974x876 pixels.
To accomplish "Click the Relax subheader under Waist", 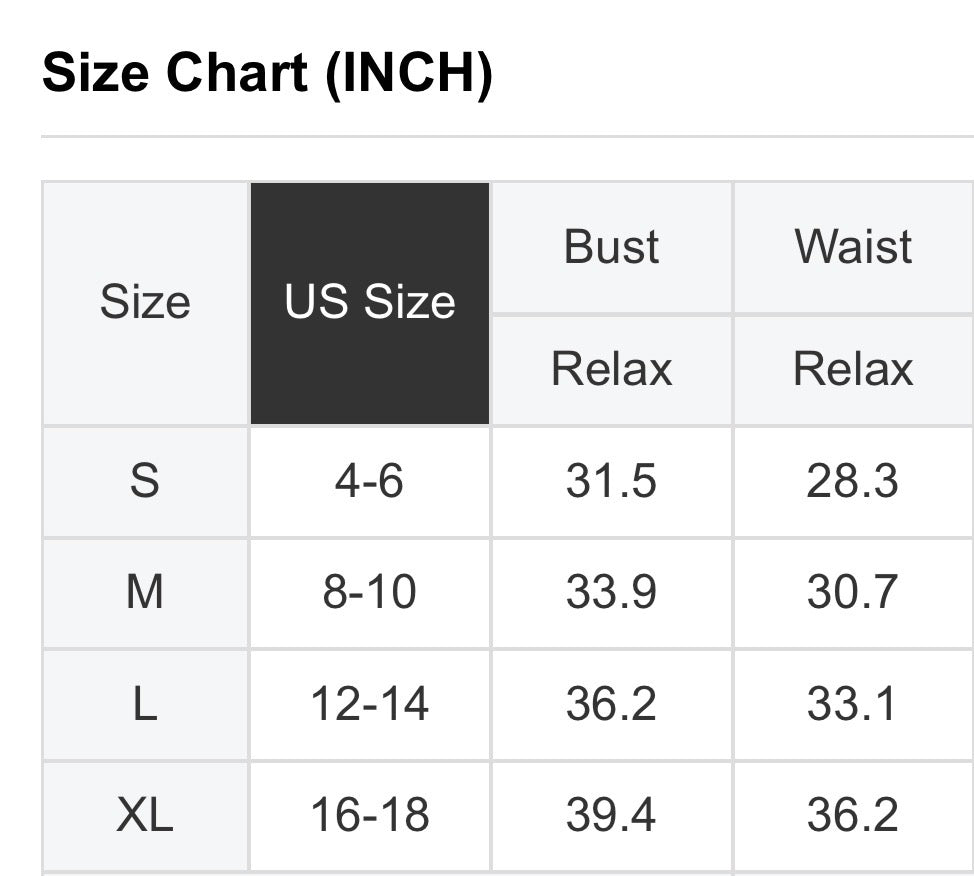I will coord(853,369).
